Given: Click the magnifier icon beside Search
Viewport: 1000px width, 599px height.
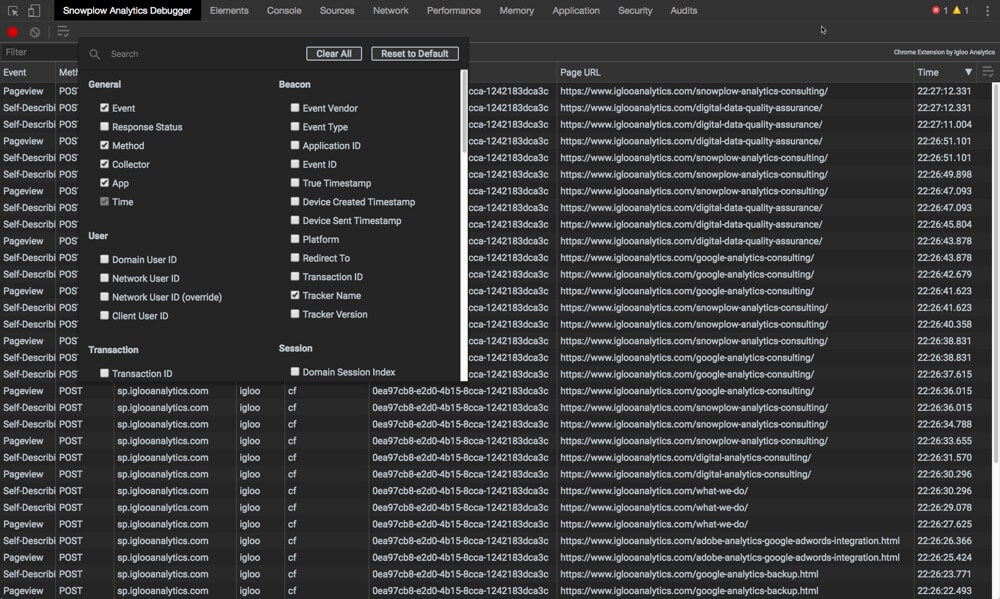Looking at the screenshot, I should pyautogui.click(x=94, y=54).
